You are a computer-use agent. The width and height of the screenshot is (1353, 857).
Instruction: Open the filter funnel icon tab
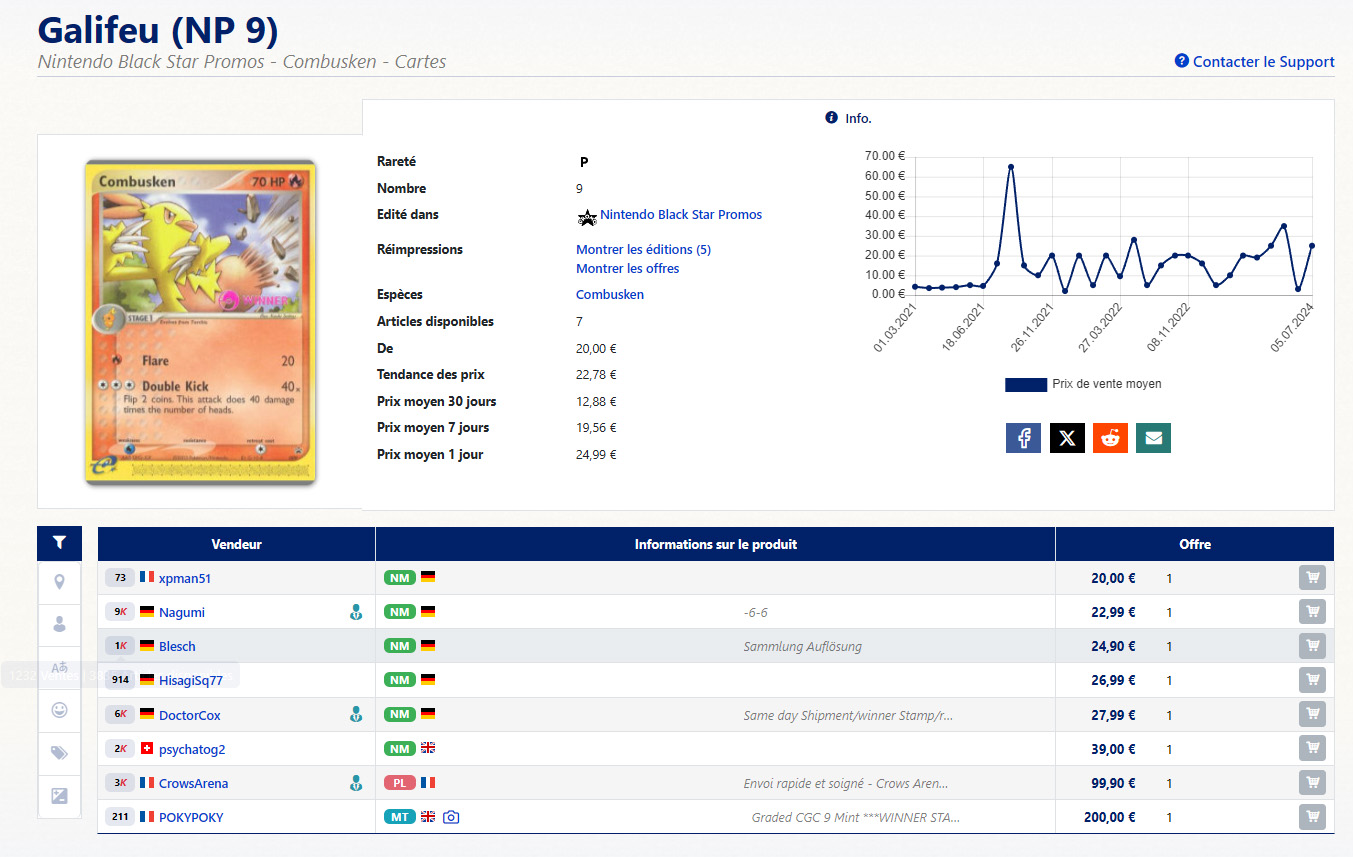pyautogui.click(x=60, y=543)
